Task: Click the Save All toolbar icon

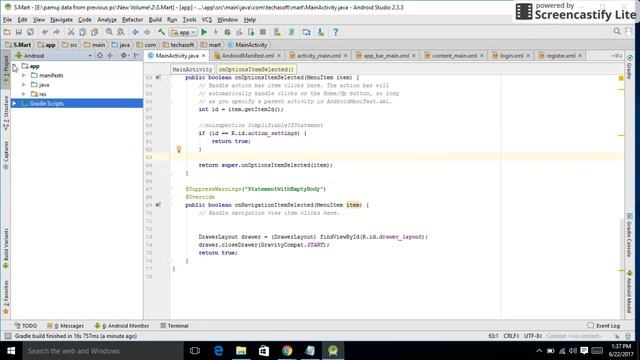Action: (x=19, y=32)
